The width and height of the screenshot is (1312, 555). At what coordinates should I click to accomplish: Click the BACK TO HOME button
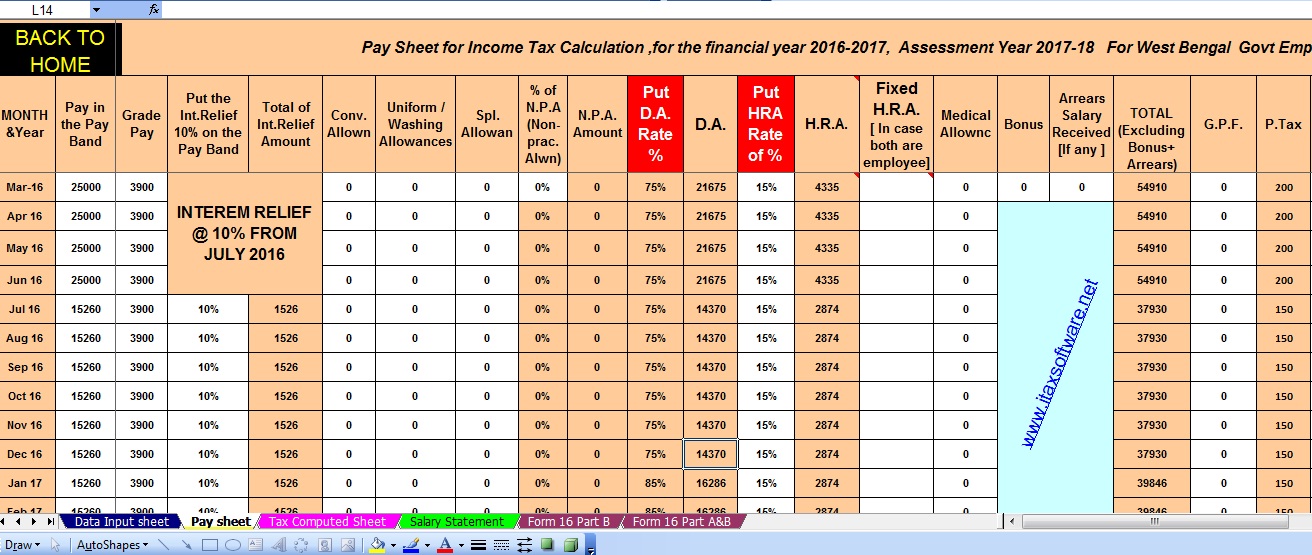pyautogui.click(x=60, y=50)
